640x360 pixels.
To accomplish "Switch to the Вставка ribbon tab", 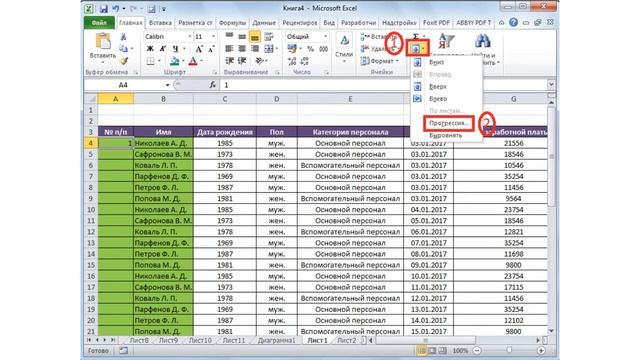I will pyautogui.click(x=160, y=23).
